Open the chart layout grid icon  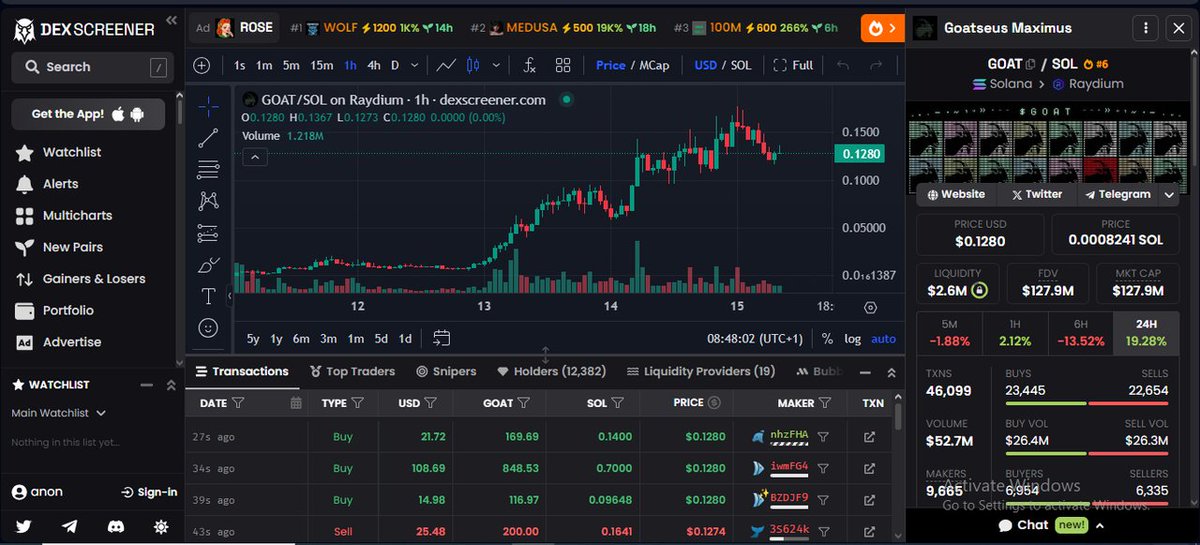coord(563,65)
